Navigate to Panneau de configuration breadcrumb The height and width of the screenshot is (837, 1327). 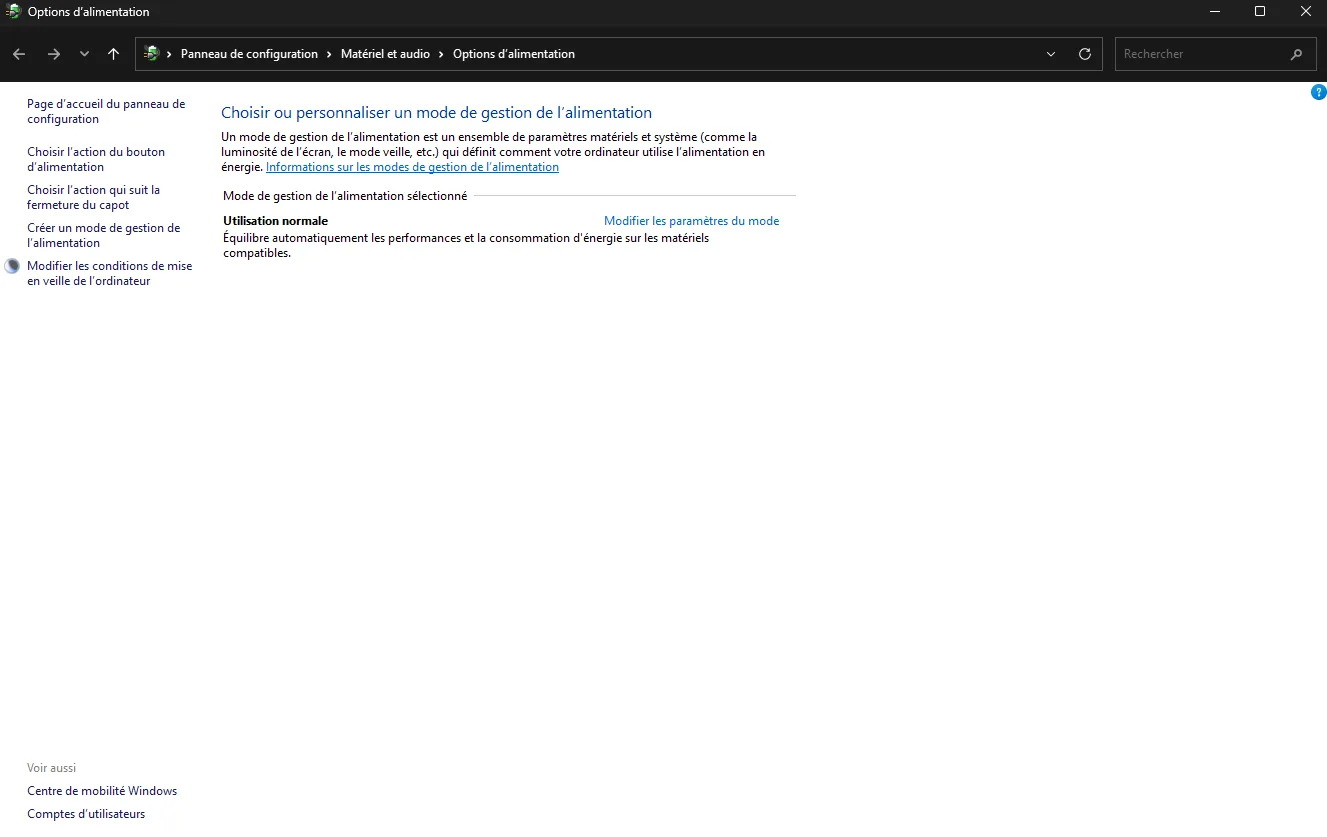pos(249,54)
